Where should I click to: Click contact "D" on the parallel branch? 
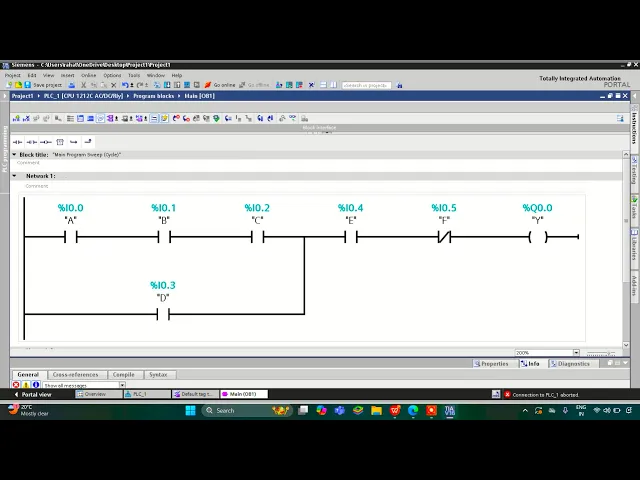[163, 314]
